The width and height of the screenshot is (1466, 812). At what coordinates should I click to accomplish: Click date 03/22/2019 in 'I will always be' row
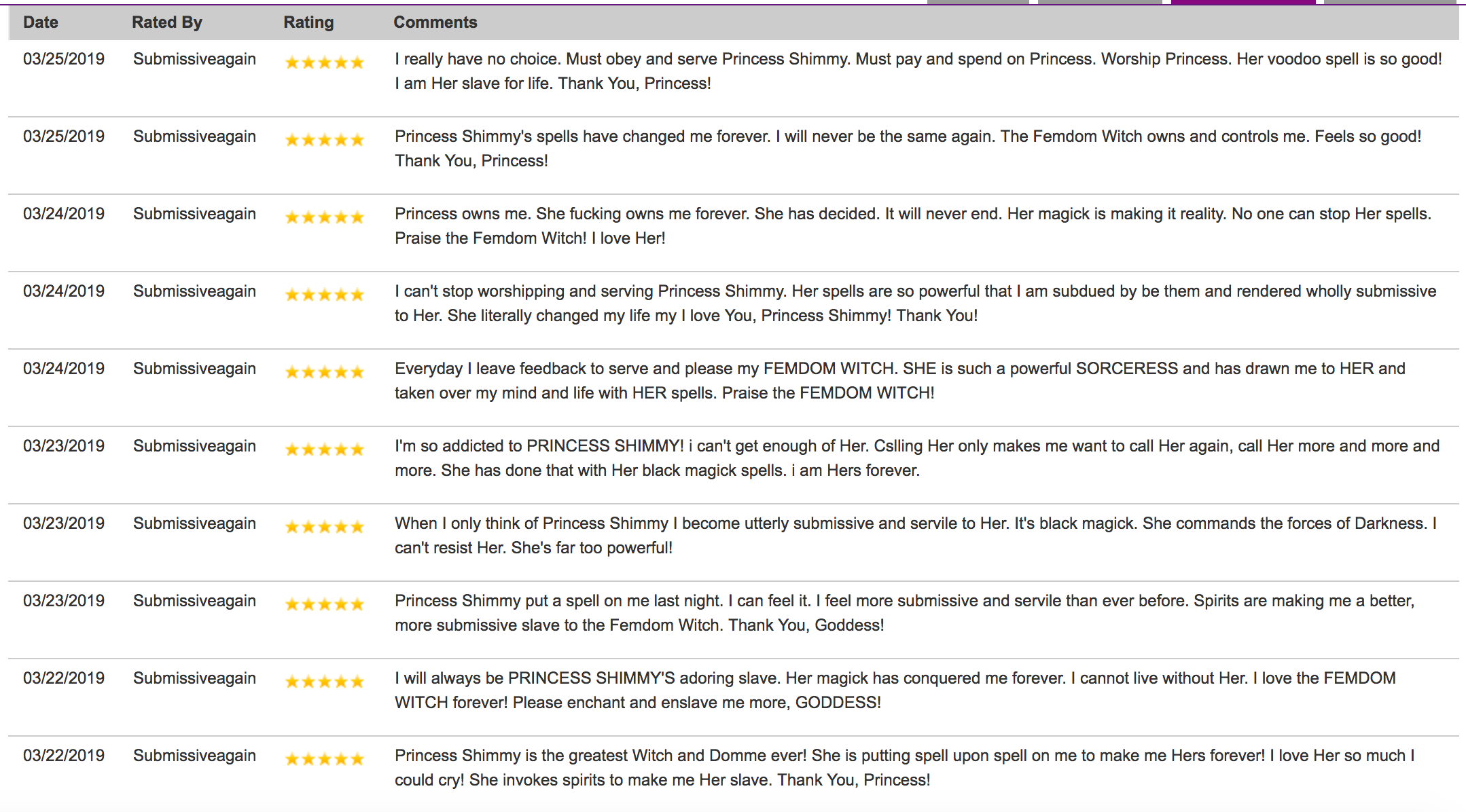[64, 678]
